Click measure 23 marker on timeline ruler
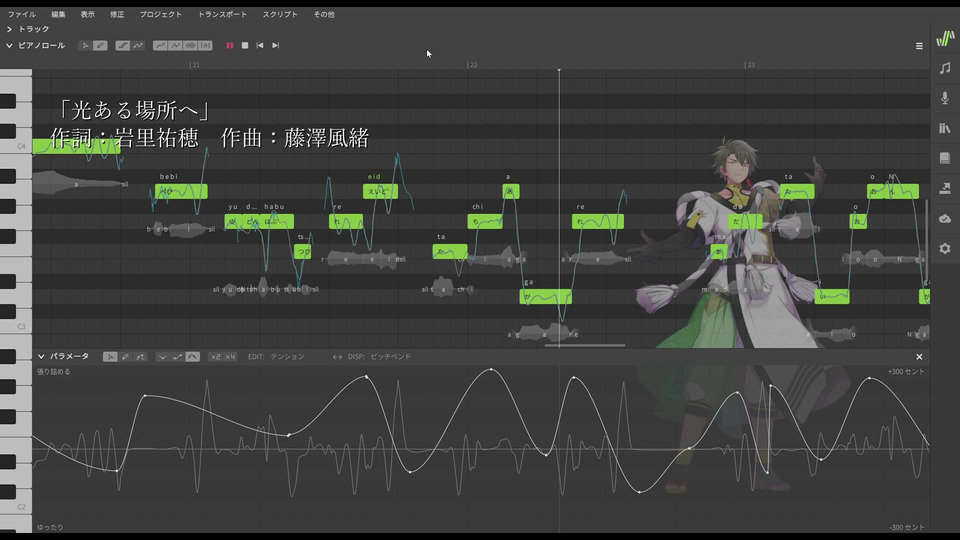The width and height of the screenshot is (960, 540). tap(750, 64)
